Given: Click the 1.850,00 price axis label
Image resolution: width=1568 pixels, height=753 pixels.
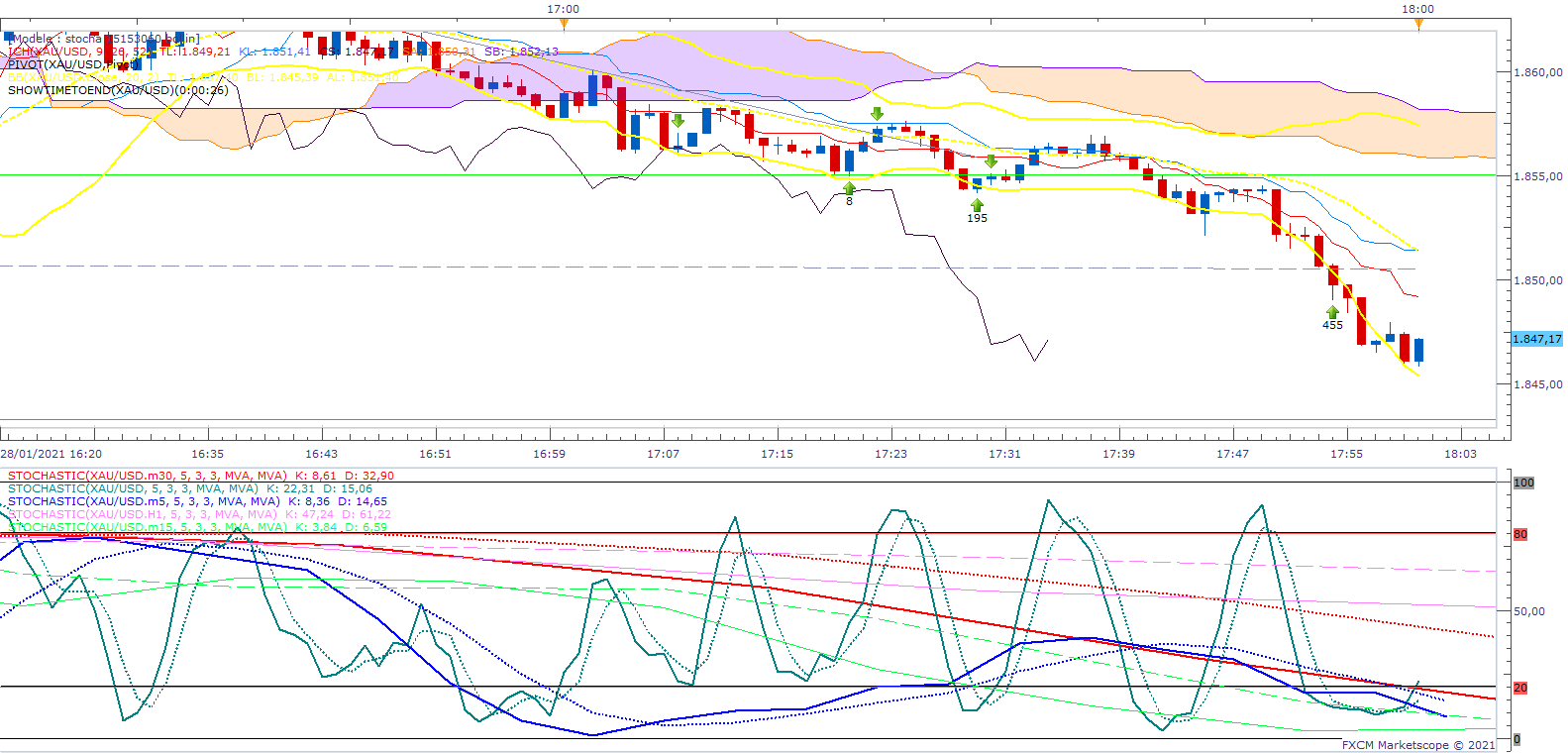Looking at the screenshot, I should tap(1538, 280).
